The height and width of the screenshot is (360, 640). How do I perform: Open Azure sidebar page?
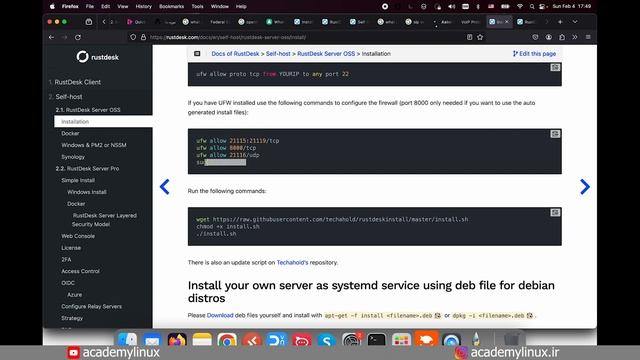pyautogui.click(x=74, y=295)
